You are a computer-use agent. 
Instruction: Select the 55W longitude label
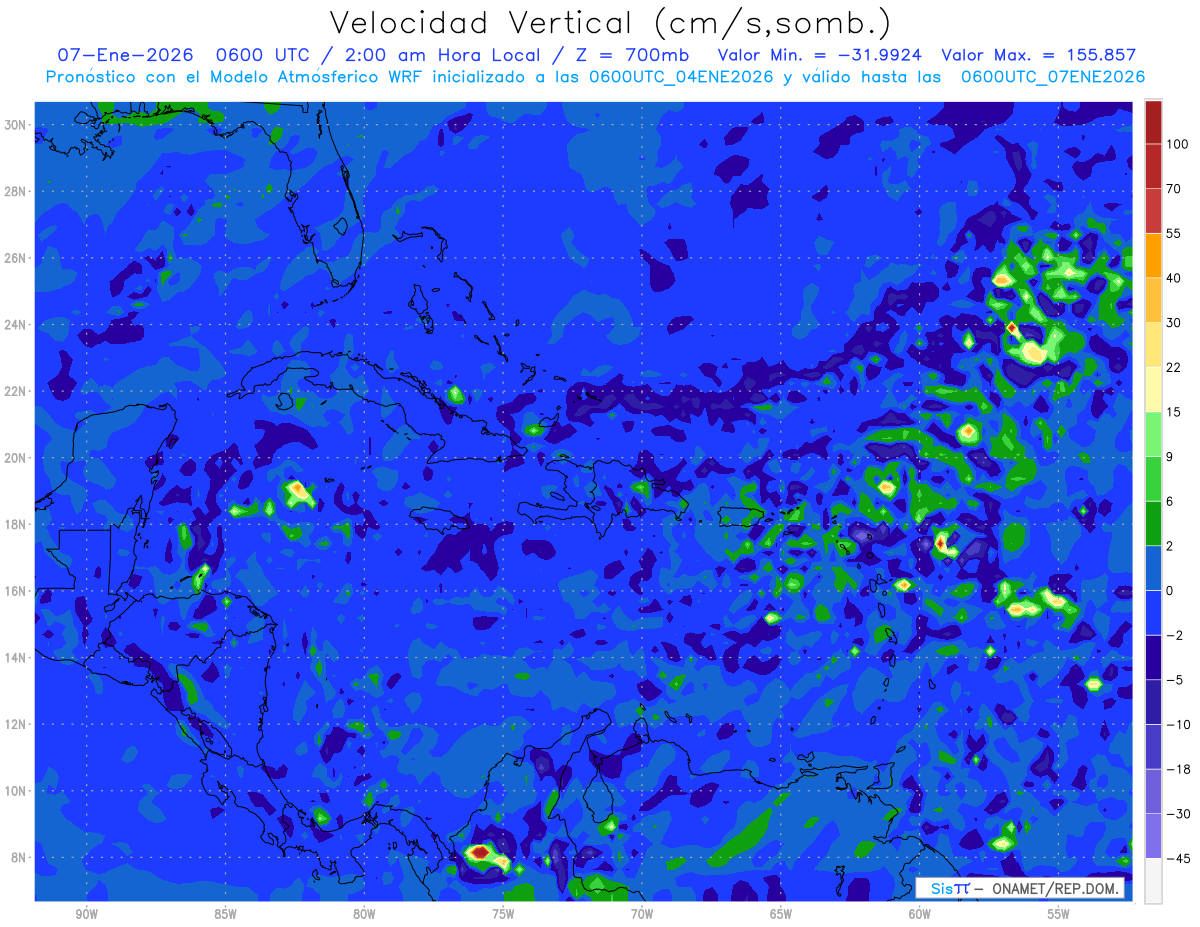[1059, 914]
